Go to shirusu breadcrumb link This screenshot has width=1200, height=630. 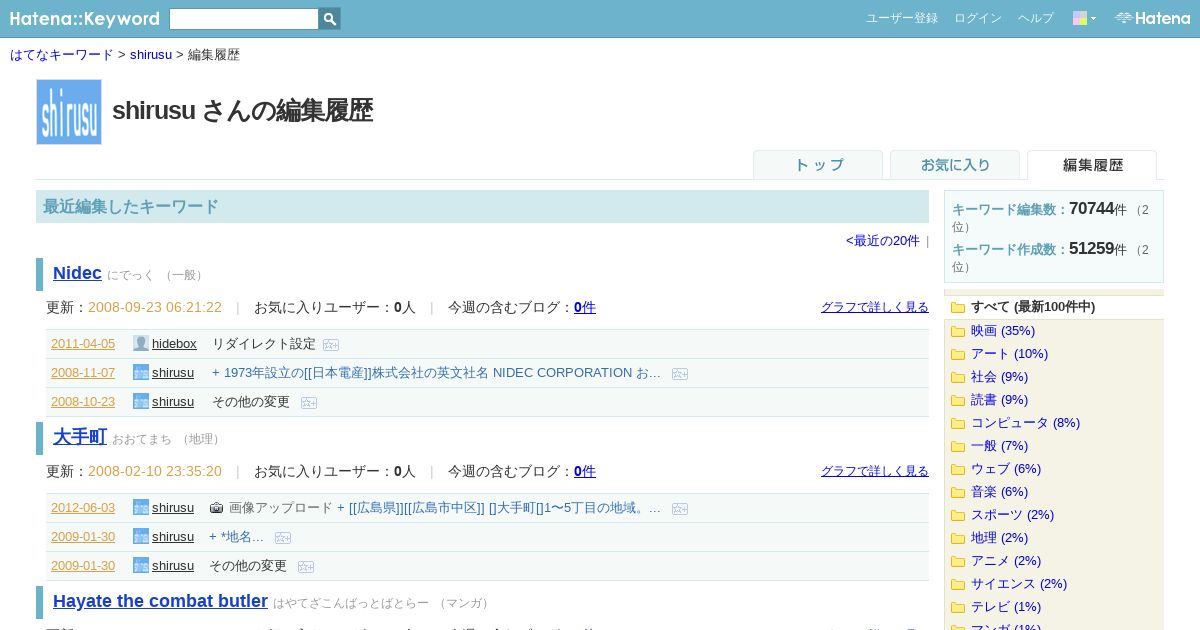click(x=151, y=54)
